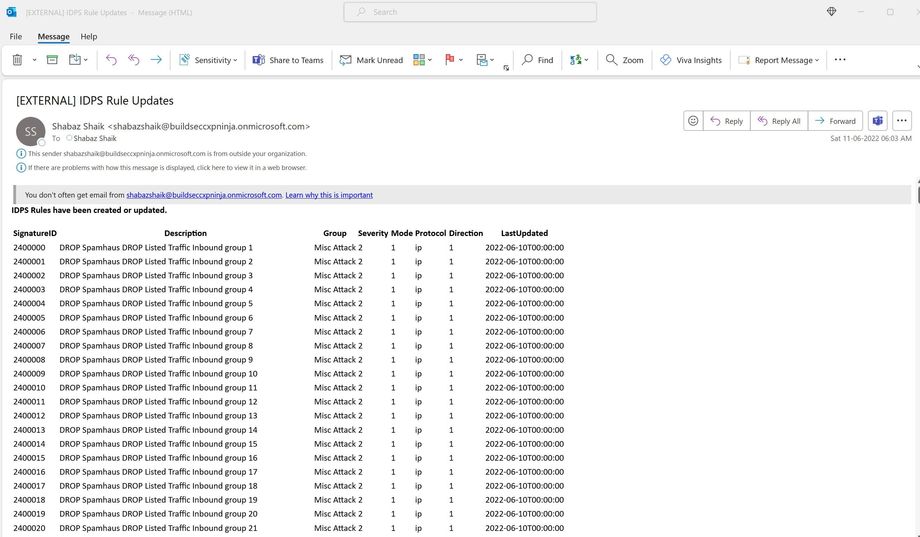
Task: Open the Delete dropdown arrow
Action: coord(34,60)
